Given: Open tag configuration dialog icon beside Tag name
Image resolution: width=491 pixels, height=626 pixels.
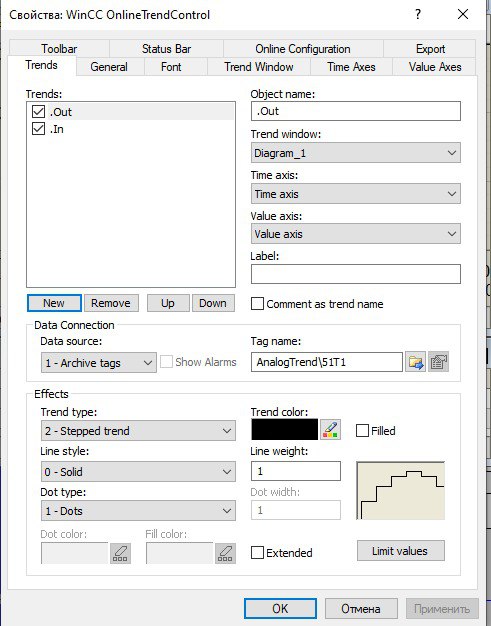Looking at the screenshot, I should pos(438,362).
